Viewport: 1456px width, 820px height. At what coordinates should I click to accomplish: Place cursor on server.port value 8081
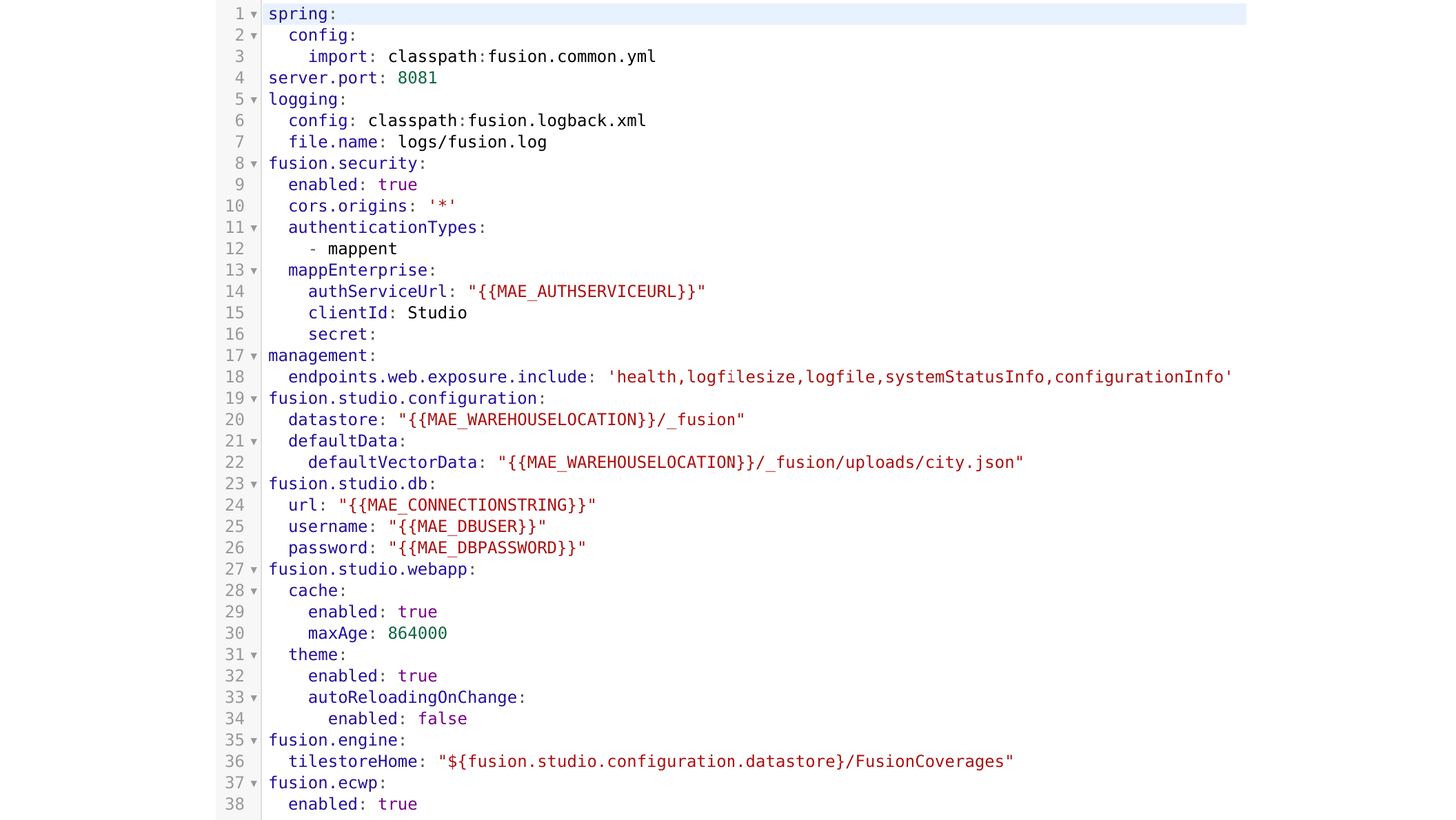tap(417, 78)
